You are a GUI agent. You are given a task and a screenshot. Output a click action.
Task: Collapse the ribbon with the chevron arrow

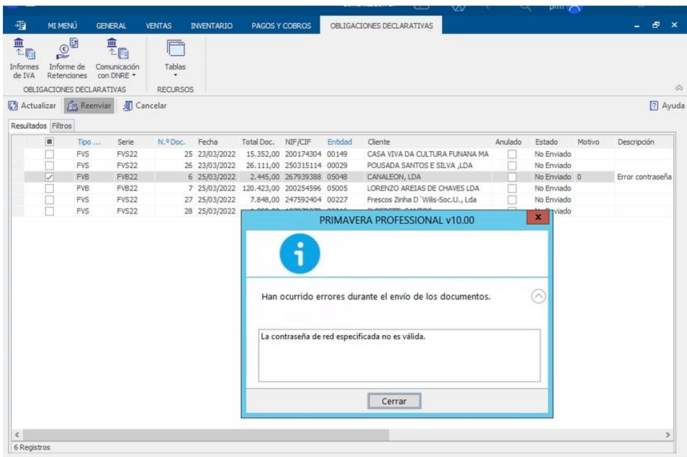[x=679, y=88]
